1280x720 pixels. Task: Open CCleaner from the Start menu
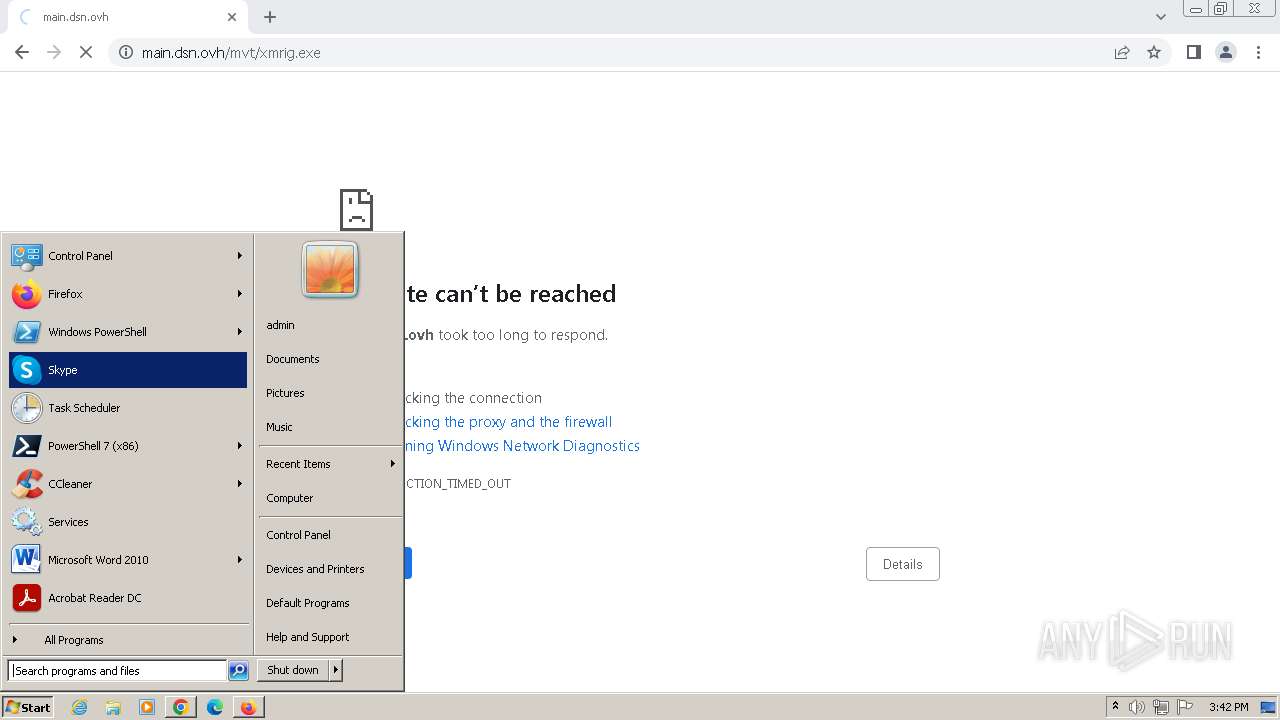click(128, 484)
